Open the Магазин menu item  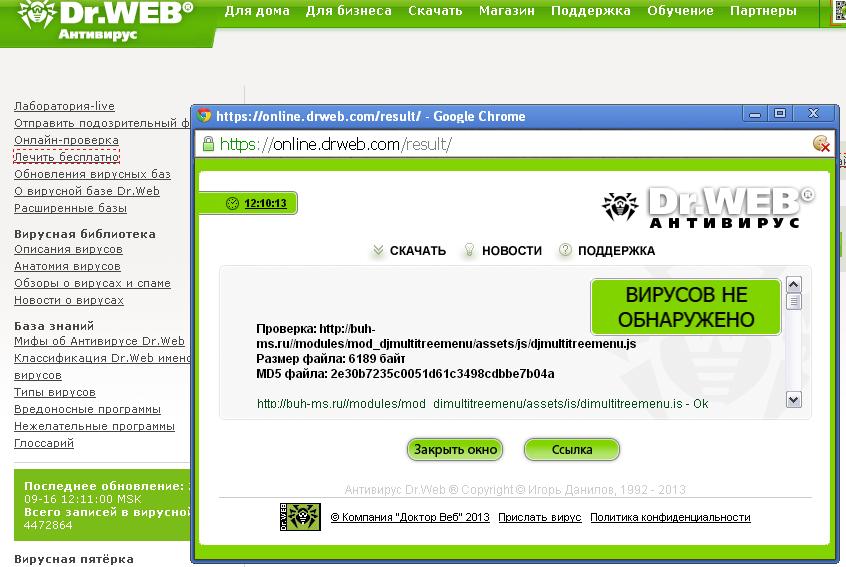point(507,11)
